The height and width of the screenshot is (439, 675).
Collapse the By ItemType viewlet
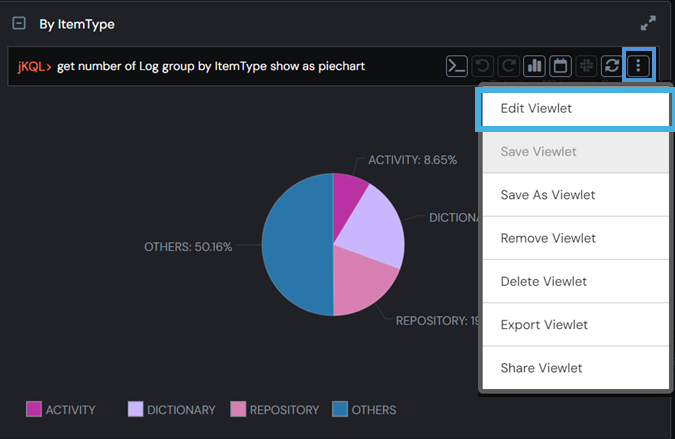point(19,23)
